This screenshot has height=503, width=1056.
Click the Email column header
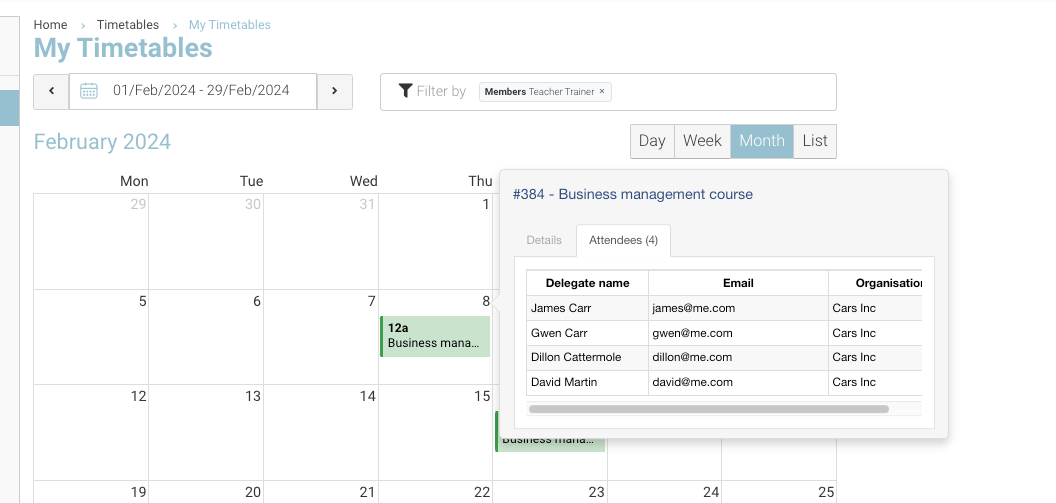coord(738,283)
